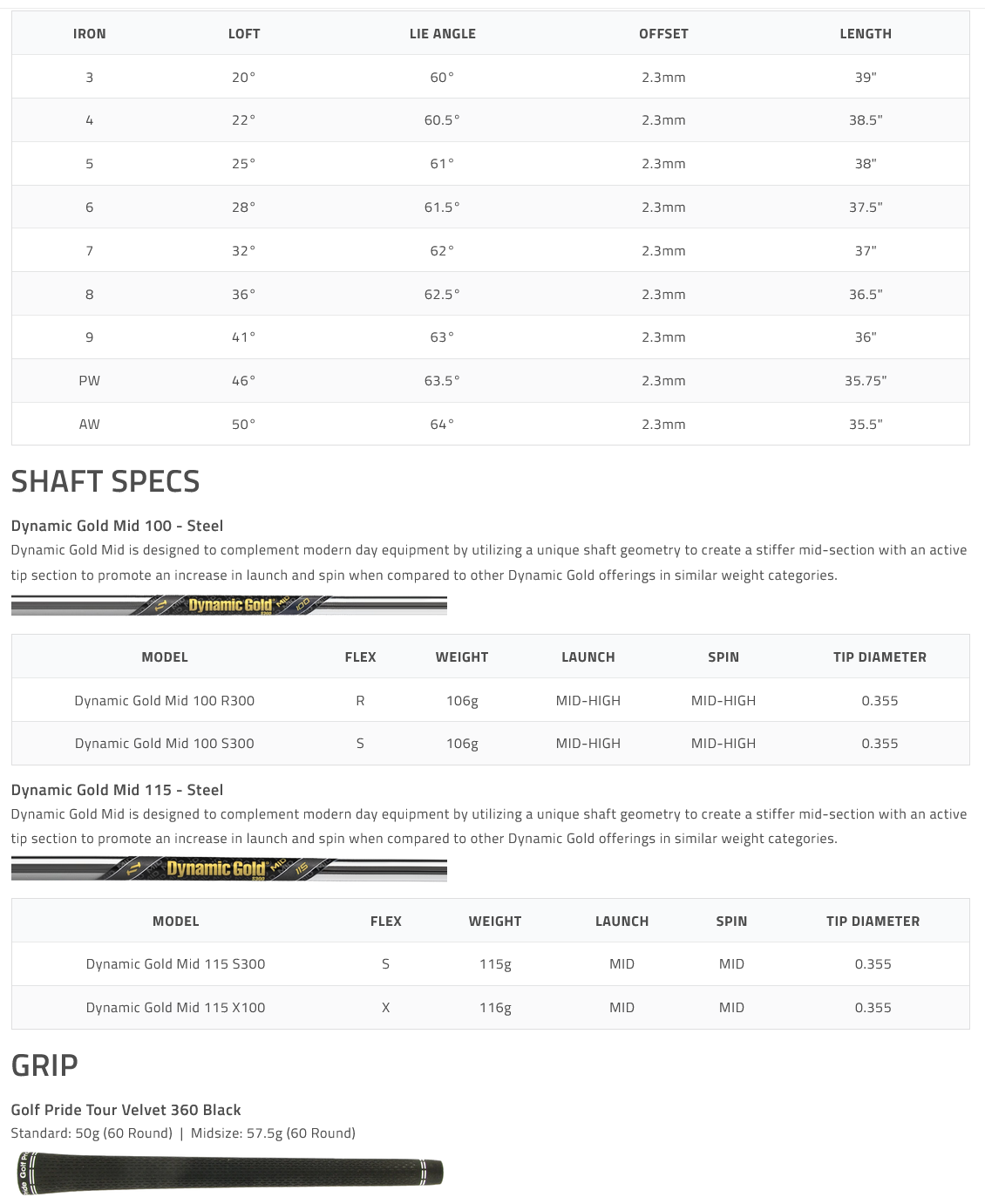Image resolution: width=985 pixels, height=1204 pixels.
Task: Click the PW row label
Action: 89,381
